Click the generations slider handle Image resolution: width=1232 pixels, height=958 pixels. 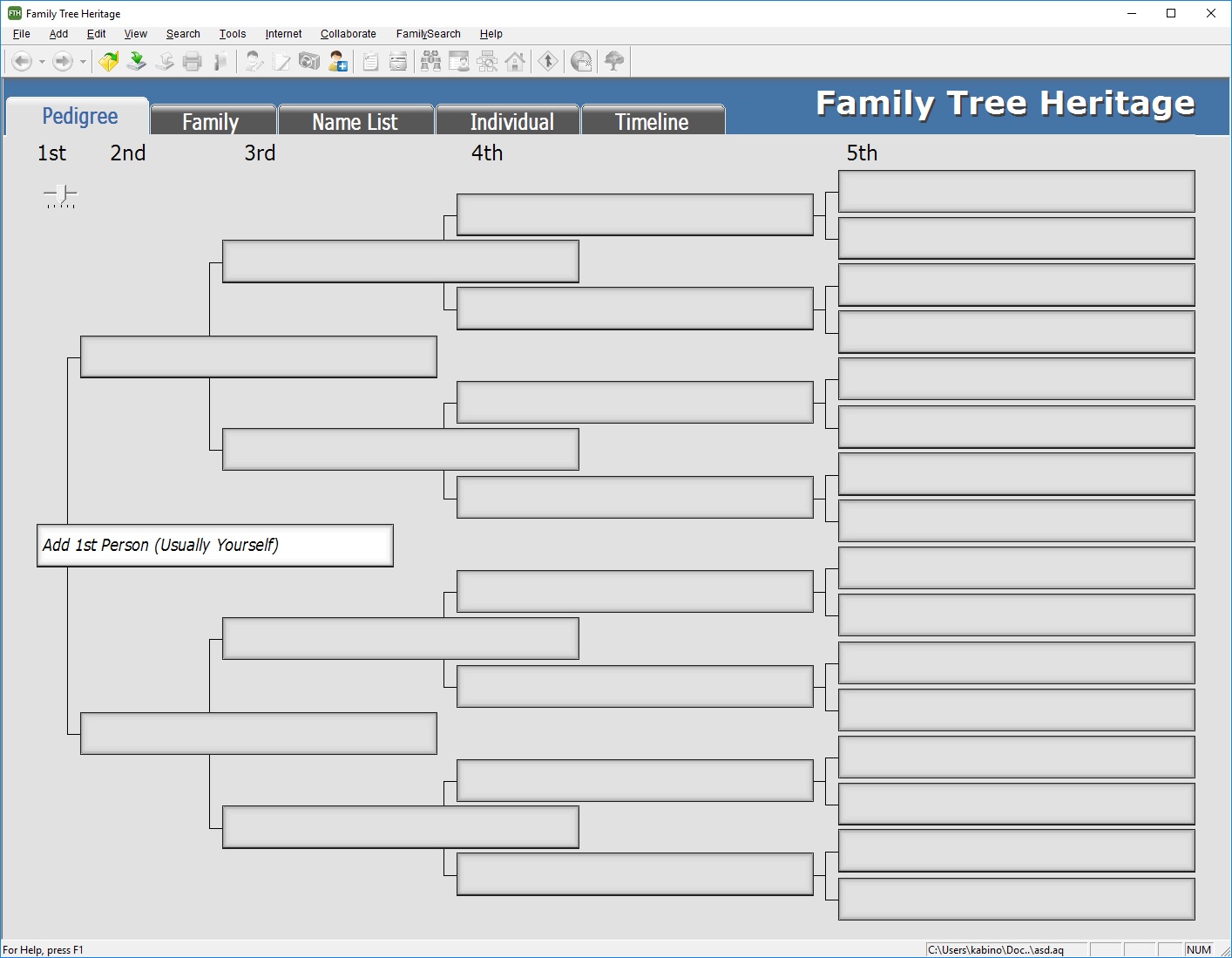(61, 194)
